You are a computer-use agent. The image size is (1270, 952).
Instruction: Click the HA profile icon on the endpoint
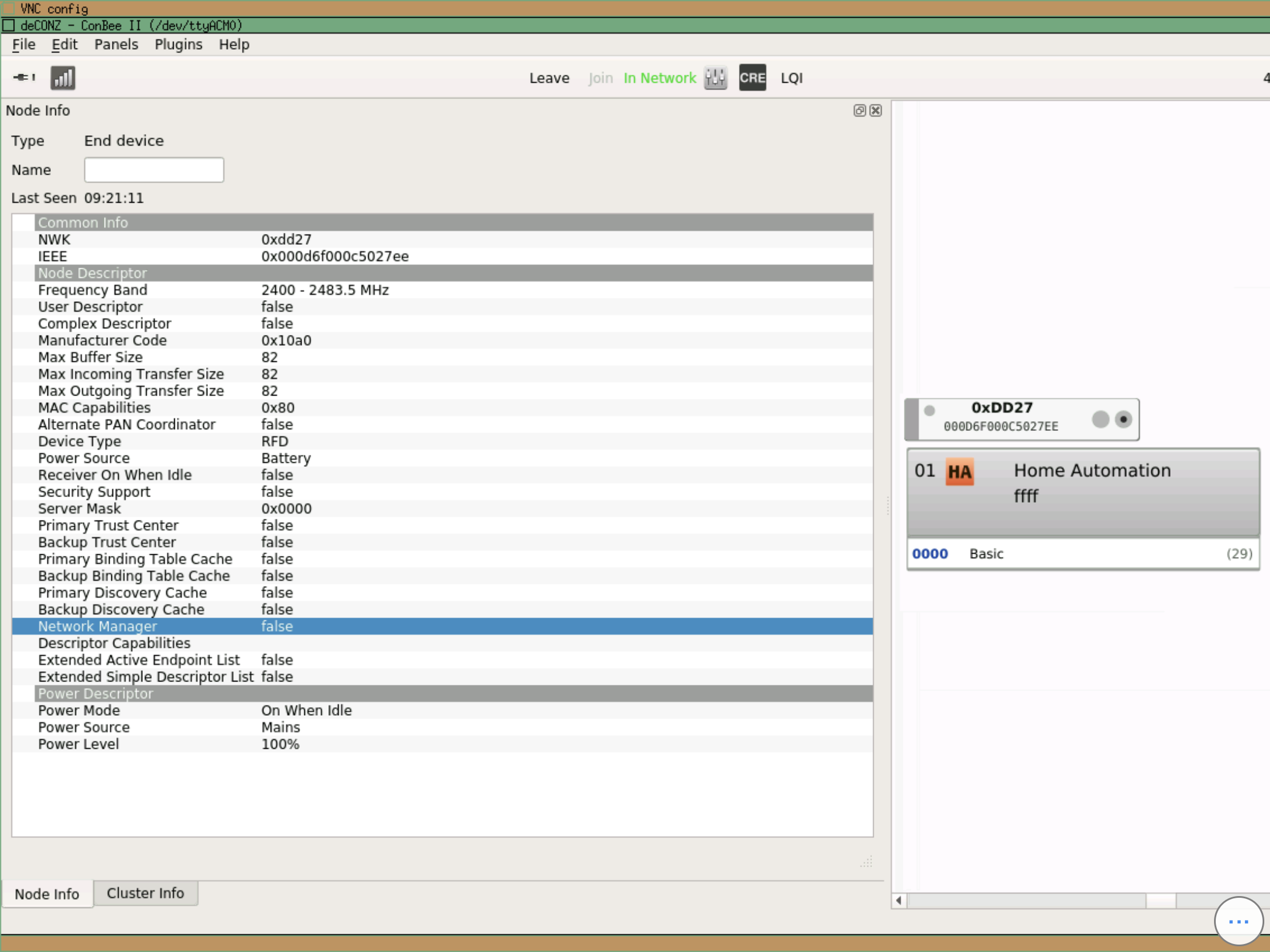click(960, 471)
